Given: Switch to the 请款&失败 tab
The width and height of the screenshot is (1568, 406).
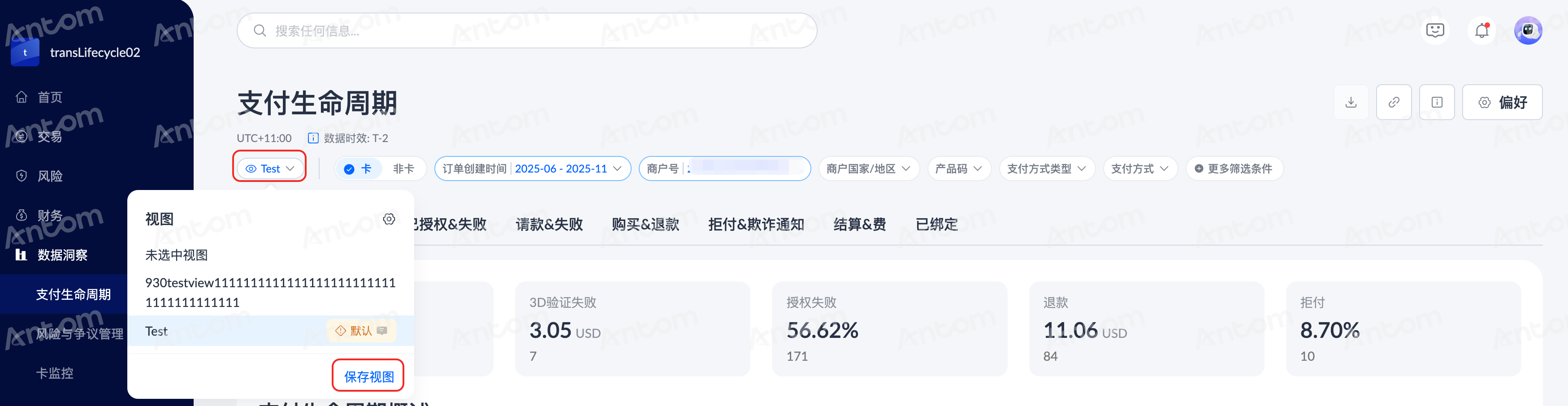Looking at the screenshot, I should coord(549,225).
